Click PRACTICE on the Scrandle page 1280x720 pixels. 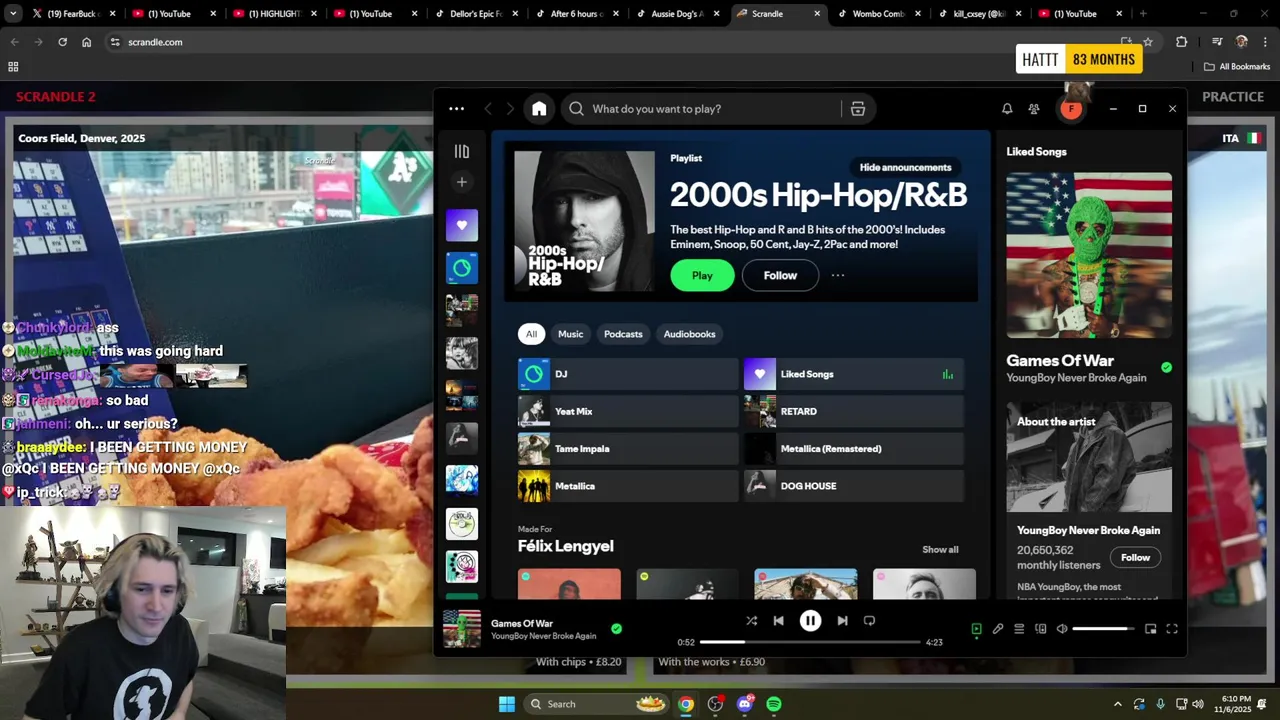[1233, 97]
